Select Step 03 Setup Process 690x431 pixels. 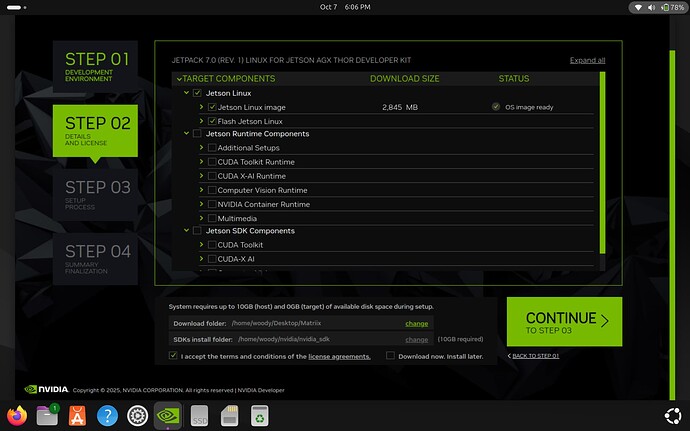[x=95, y=195]
